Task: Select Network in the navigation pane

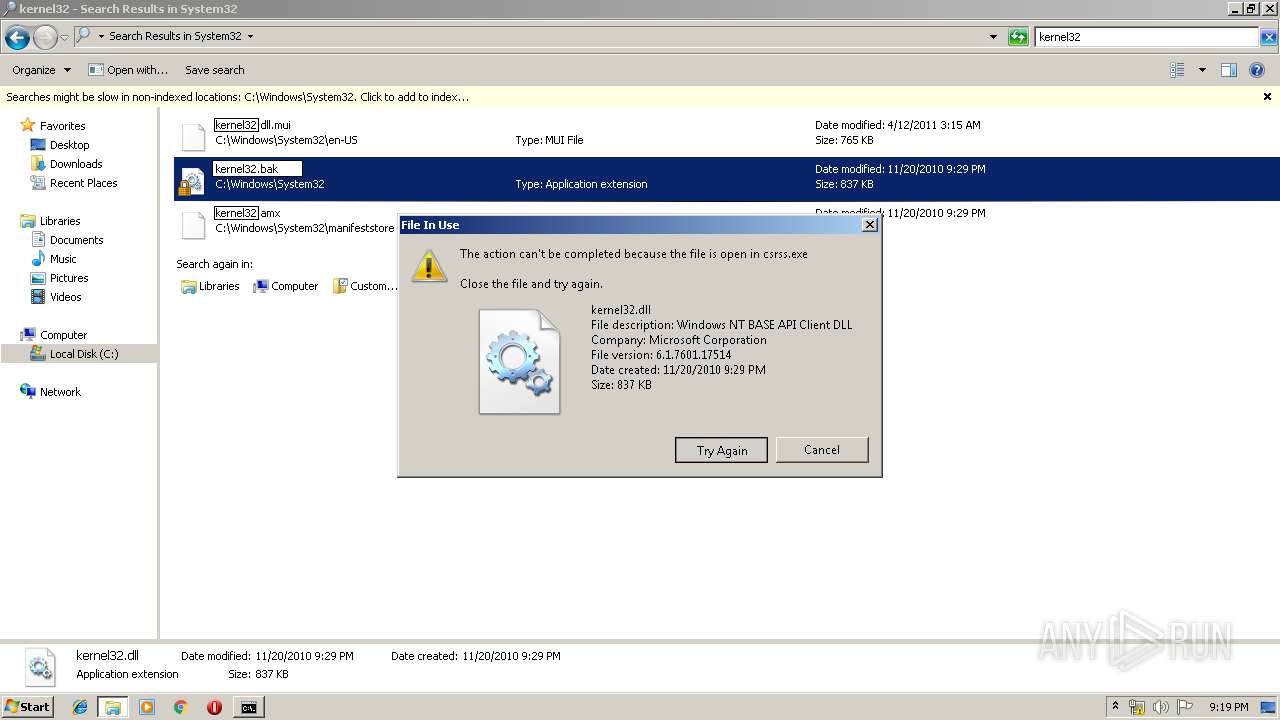Action: point(60,392)
